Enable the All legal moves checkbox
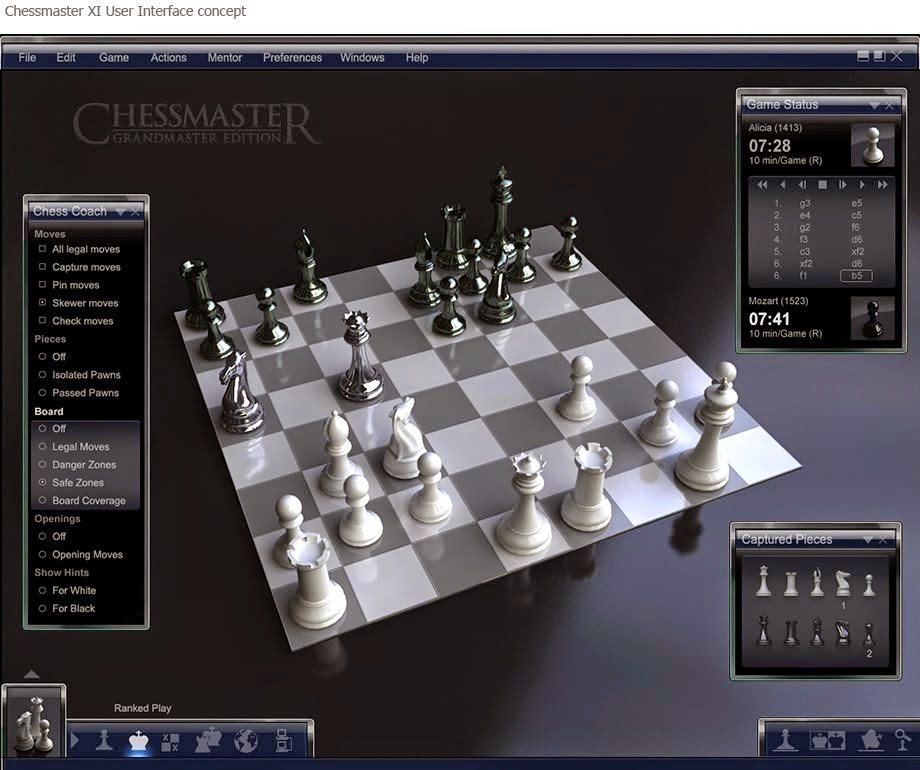920x770 pixels. point(42,249)
